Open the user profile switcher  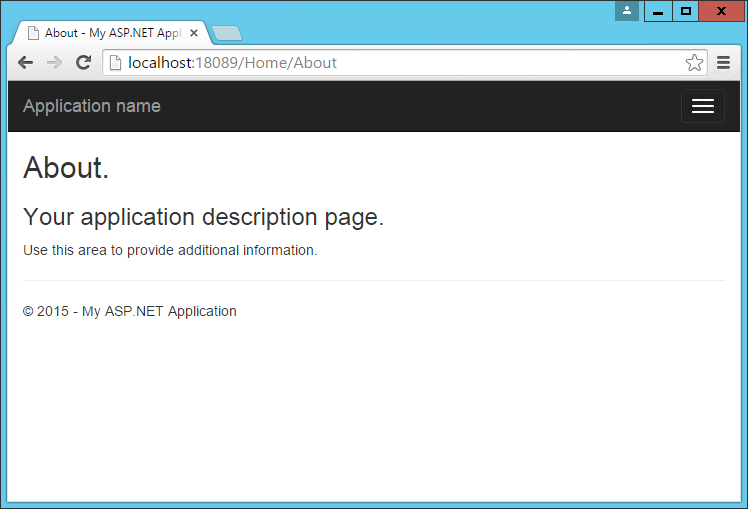coord(627,11)
